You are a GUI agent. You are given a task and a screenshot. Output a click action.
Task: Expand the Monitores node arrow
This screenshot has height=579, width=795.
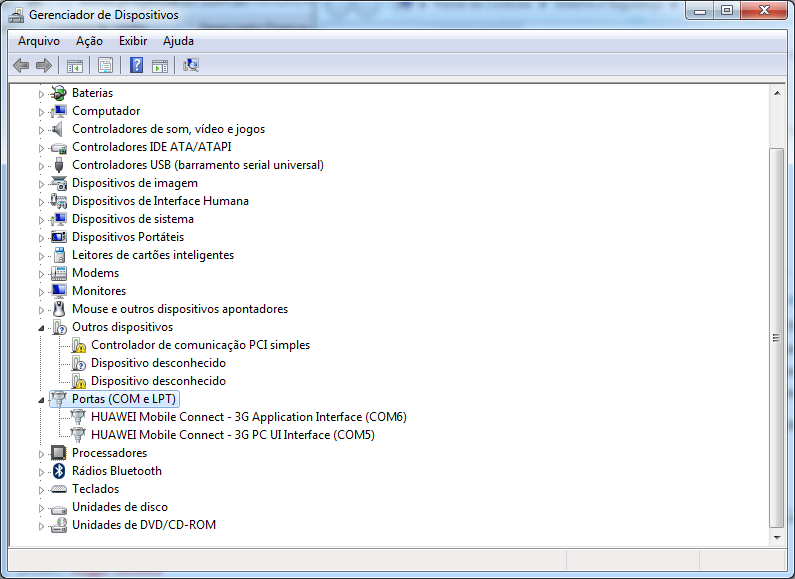pos(41,292)
